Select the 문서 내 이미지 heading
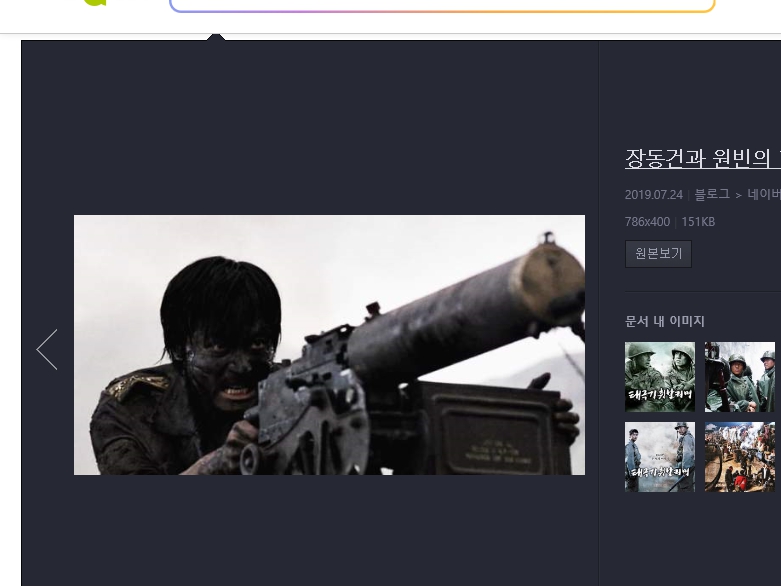 pos(664,321)
